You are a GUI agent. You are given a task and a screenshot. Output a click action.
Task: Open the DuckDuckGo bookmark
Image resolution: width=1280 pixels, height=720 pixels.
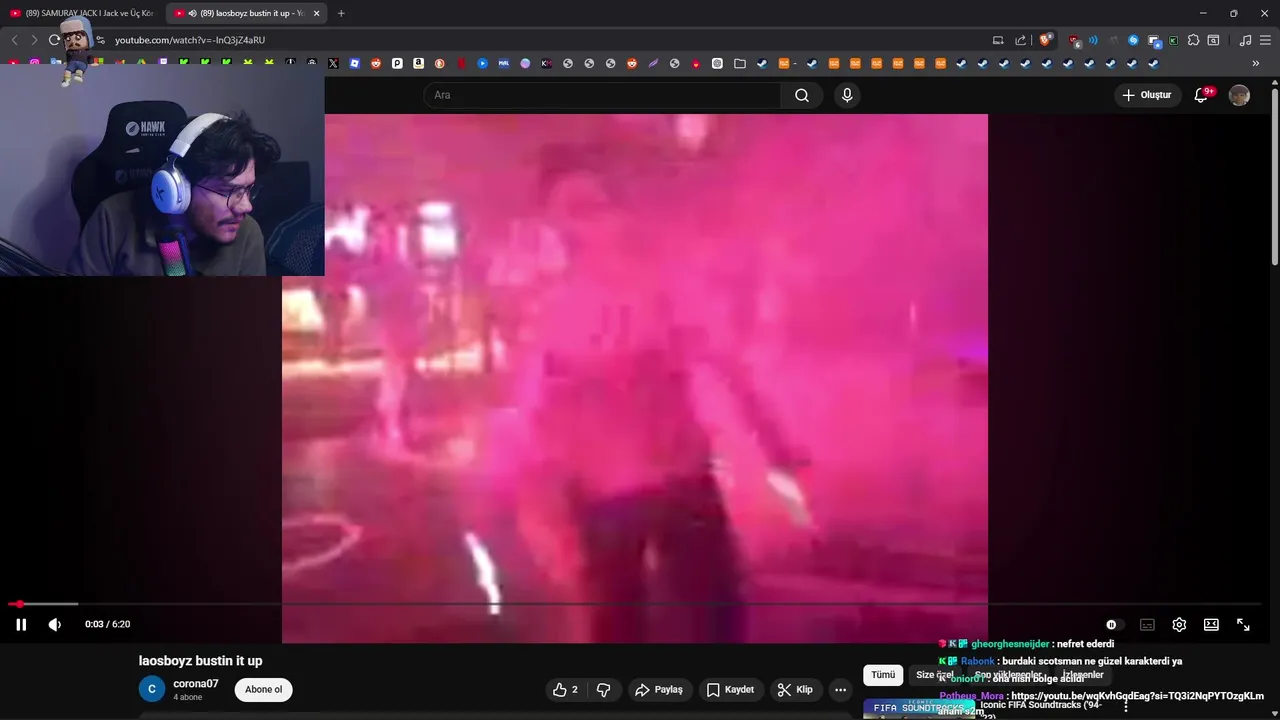[x=439, y=63]
